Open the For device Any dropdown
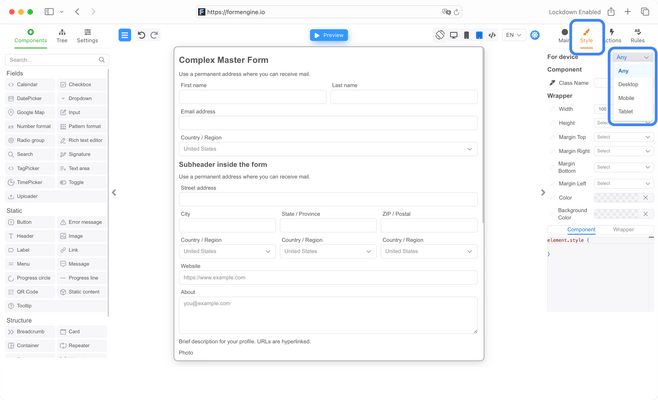 pyautogui.click(x=632, y=57)
